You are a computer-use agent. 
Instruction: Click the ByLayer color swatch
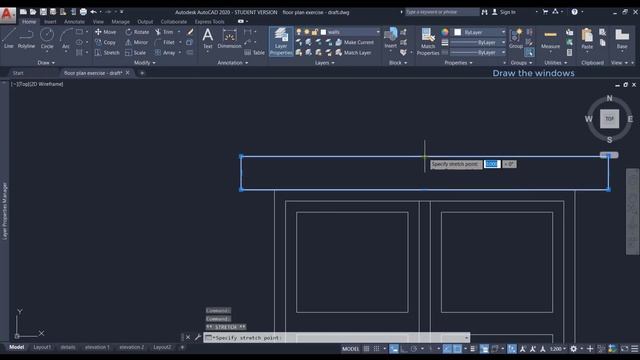tap(458, 32)
